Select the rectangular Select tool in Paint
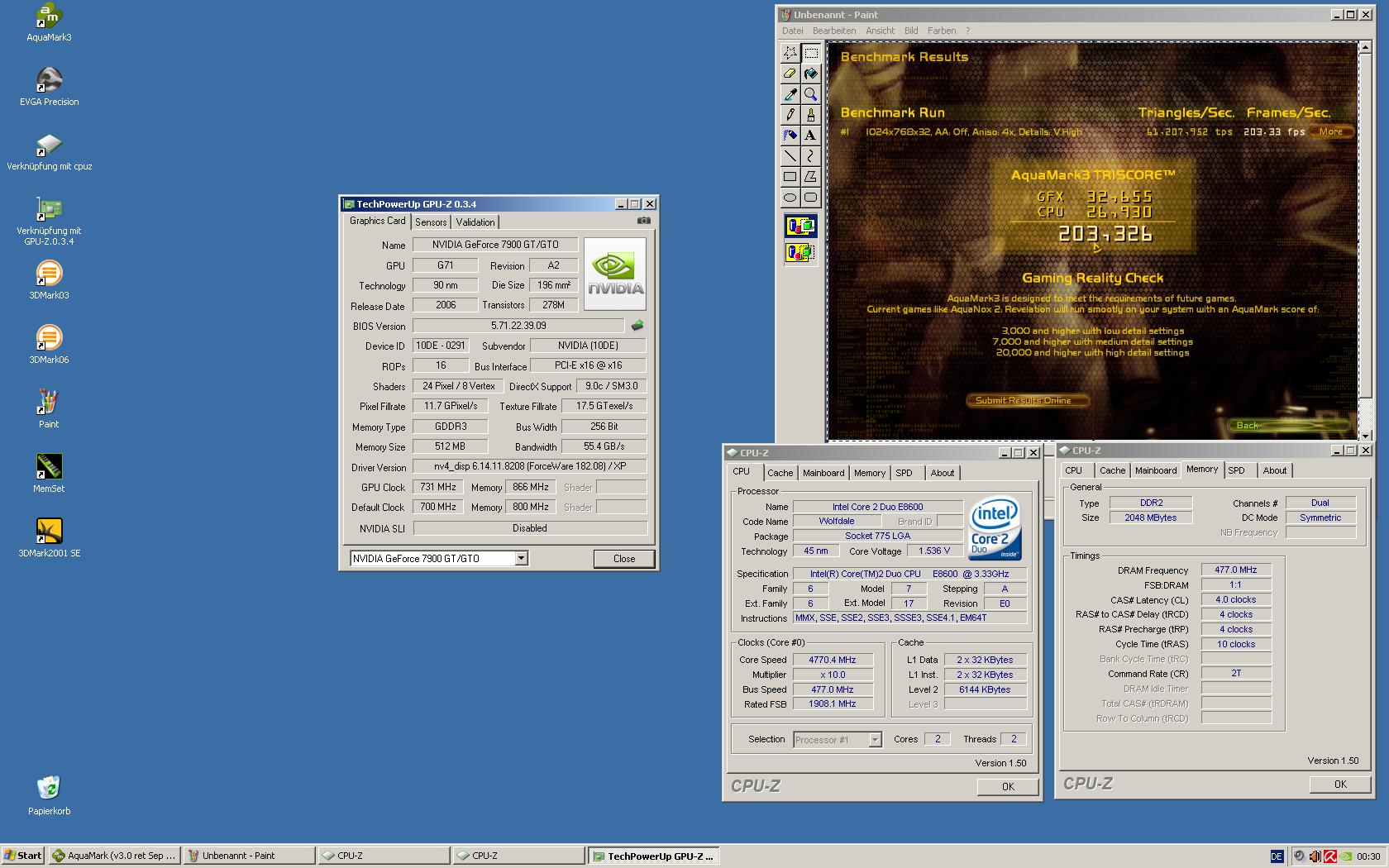Image resolution: width=1389 pixels, height=868 pixels. pos(811,53)
